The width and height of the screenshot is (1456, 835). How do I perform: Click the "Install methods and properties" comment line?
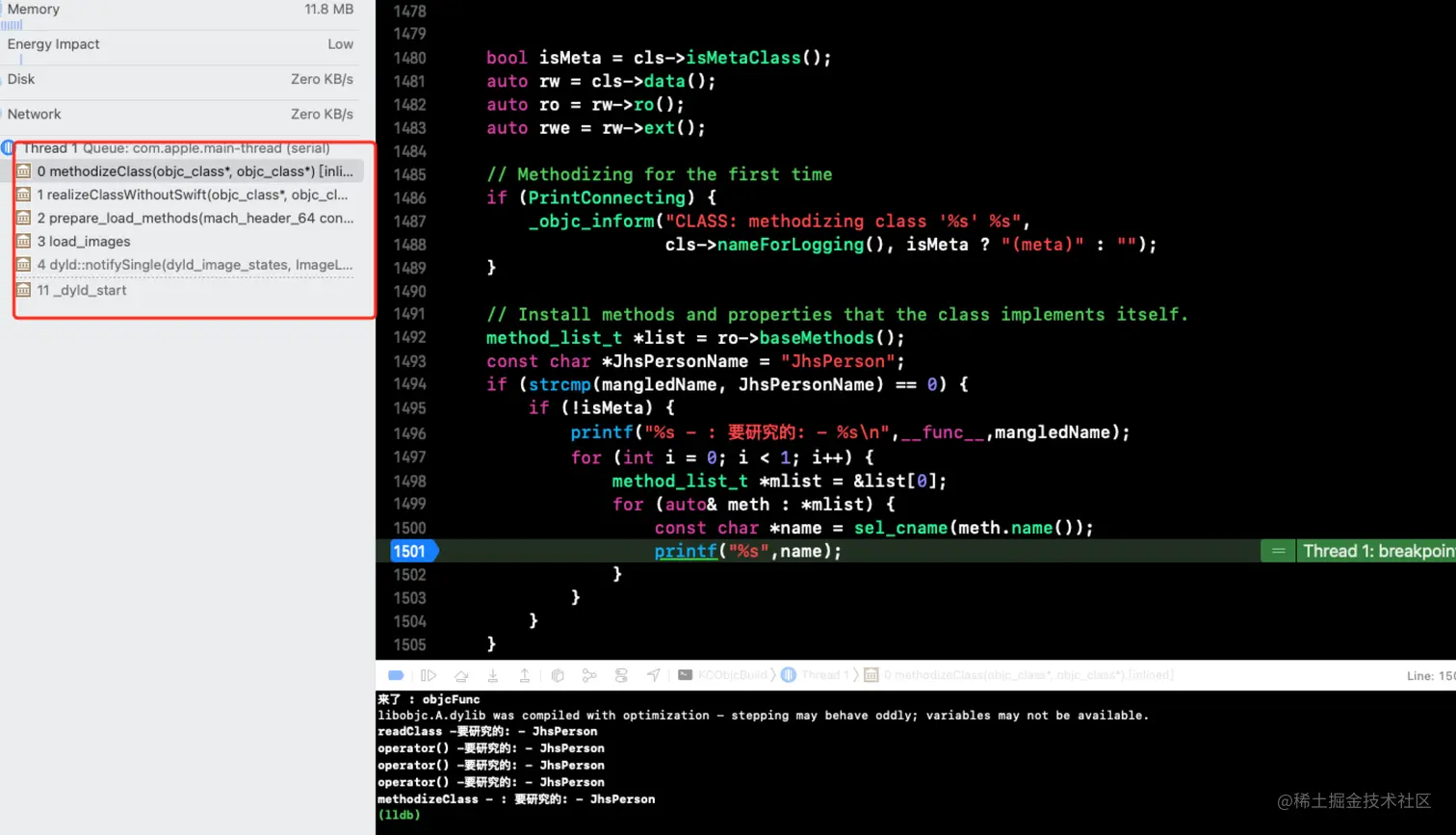click(x=838, y=315)
